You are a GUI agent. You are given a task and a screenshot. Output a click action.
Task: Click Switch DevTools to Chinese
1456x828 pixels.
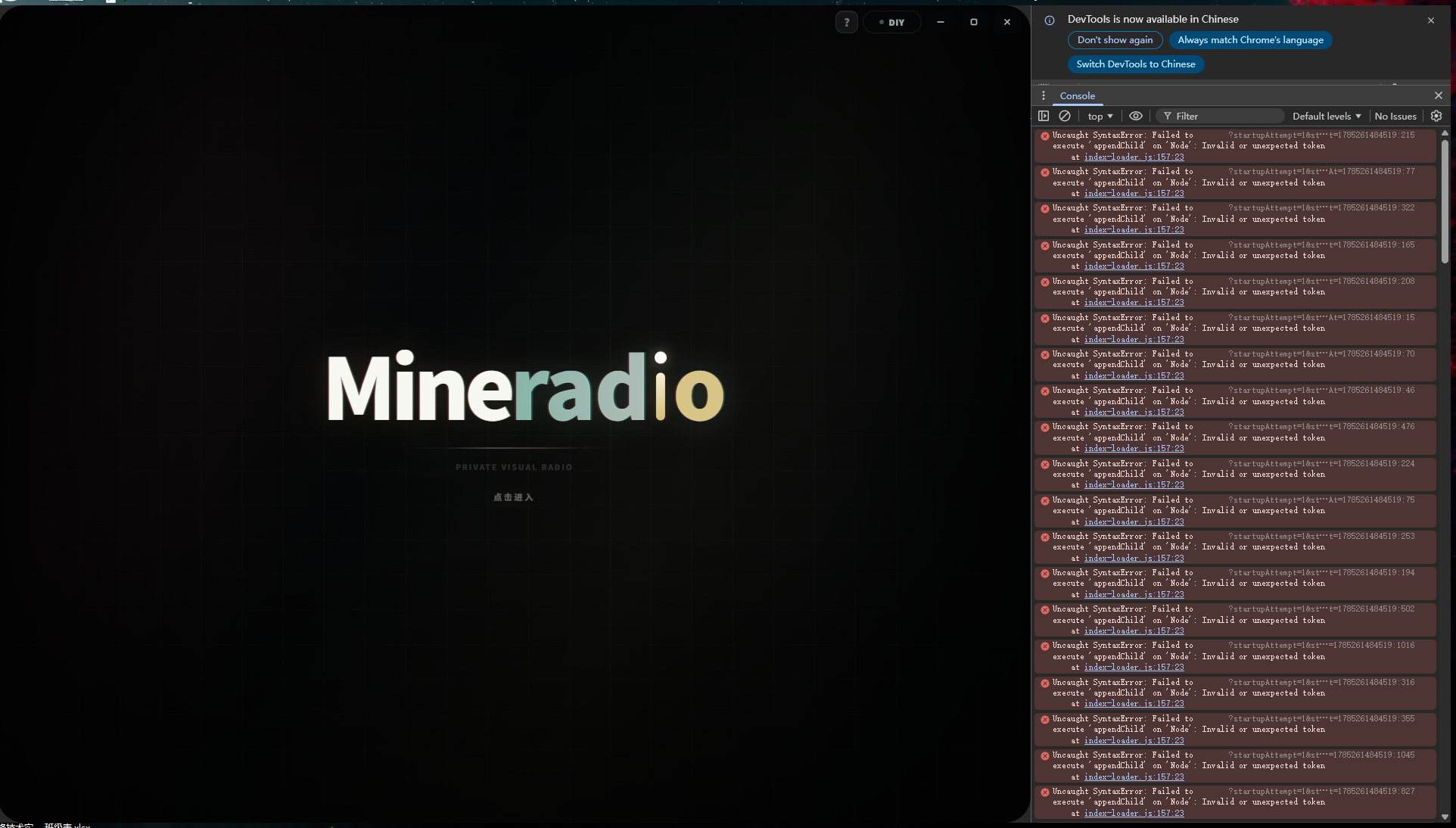click(x=1136, y=64)
